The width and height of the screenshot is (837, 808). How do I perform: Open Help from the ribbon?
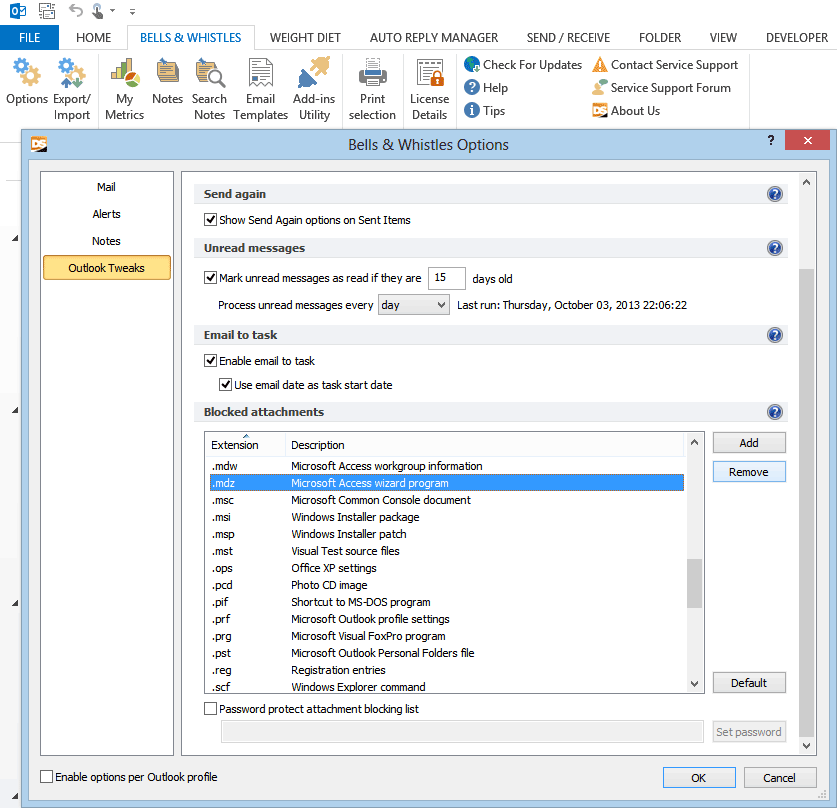(486, 88)
